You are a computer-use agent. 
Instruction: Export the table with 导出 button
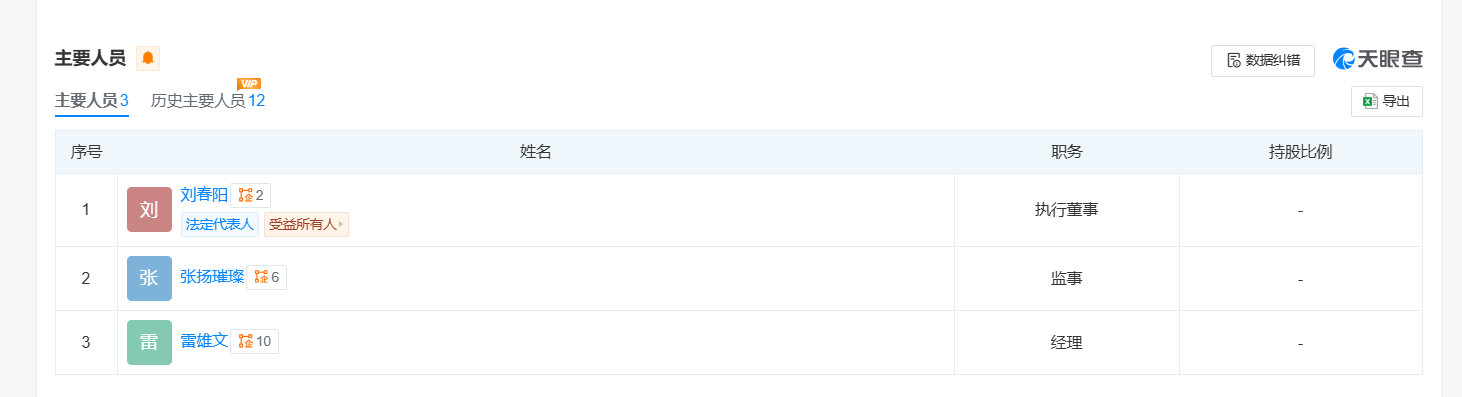1387,101
